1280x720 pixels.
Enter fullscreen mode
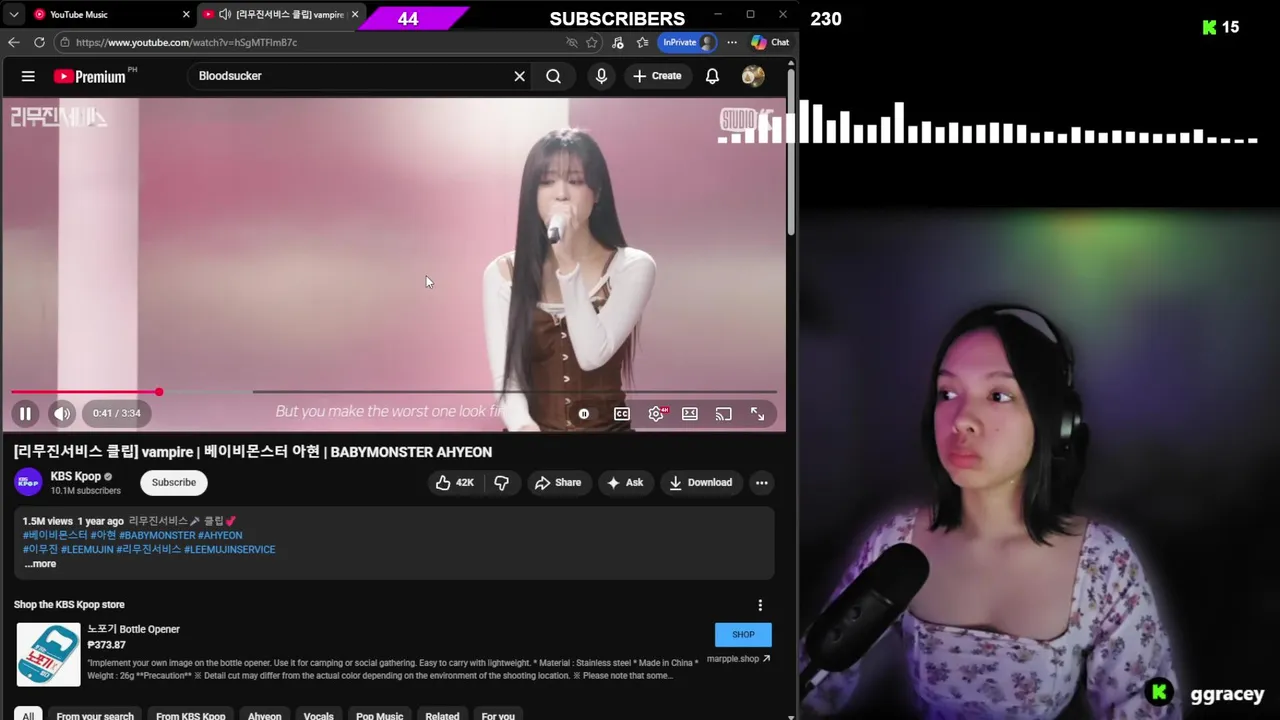click(757, 414)
